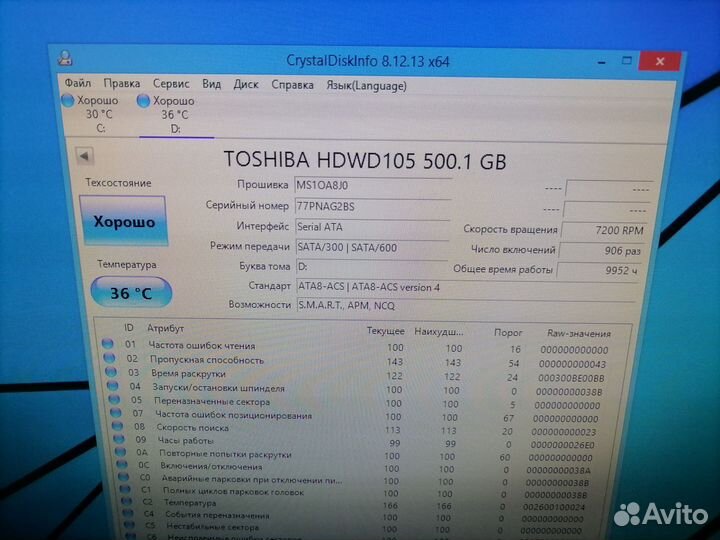Open the Диск menu
The width and height of the screenshot is (720, 540).
click(246, 84)
